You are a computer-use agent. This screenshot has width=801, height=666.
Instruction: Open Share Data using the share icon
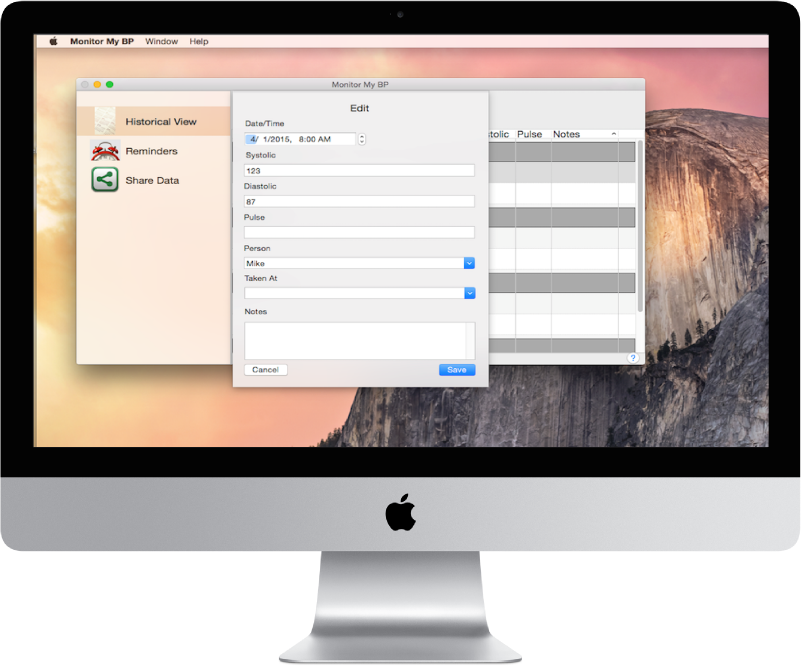pos(104,180)
